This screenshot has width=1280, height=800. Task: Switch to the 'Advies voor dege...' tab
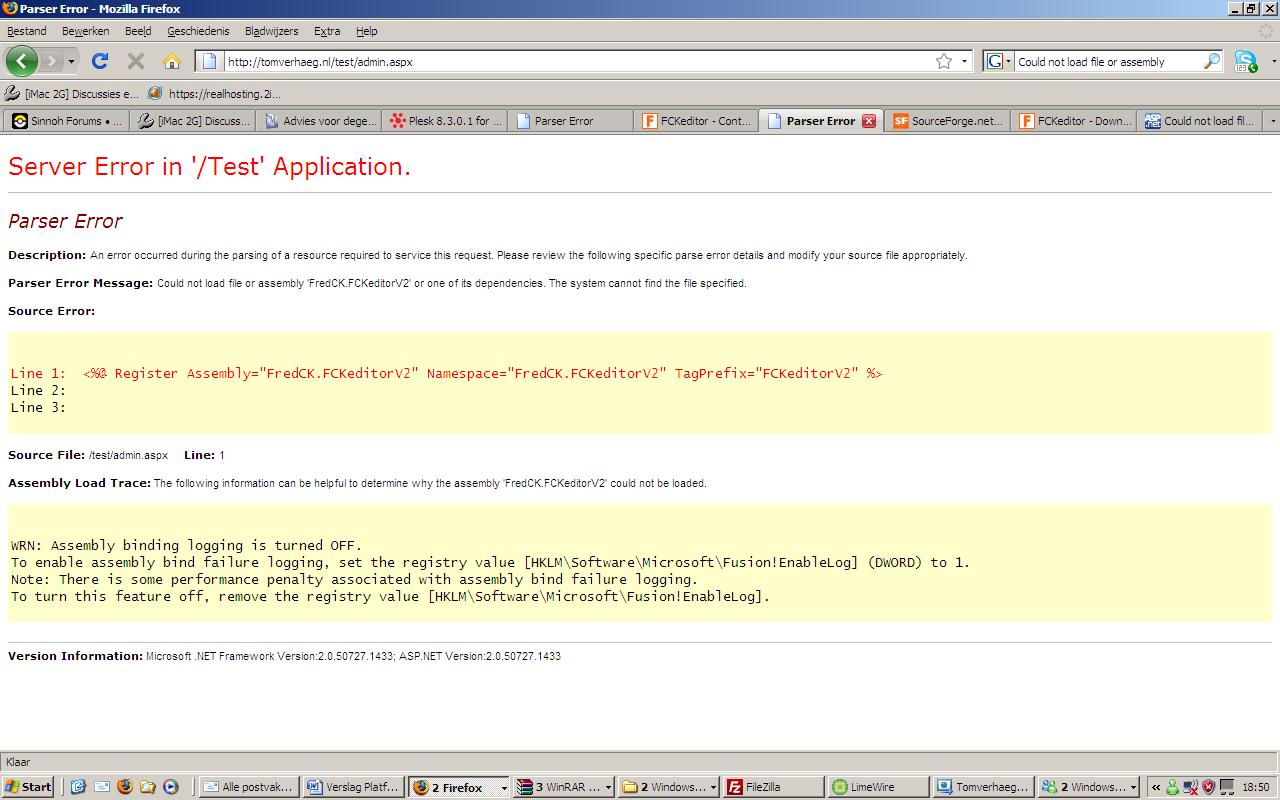click(319, 121)
